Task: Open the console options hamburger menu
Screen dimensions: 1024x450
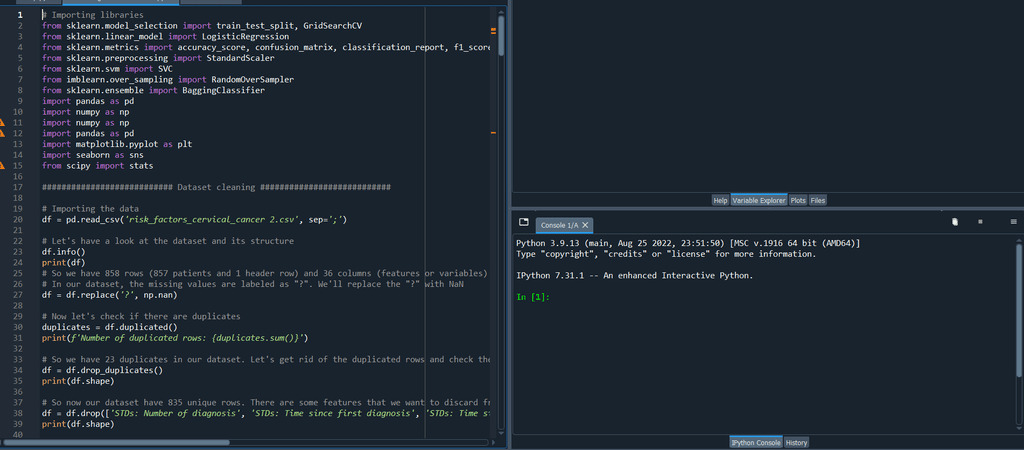Action: (1014, 222)
